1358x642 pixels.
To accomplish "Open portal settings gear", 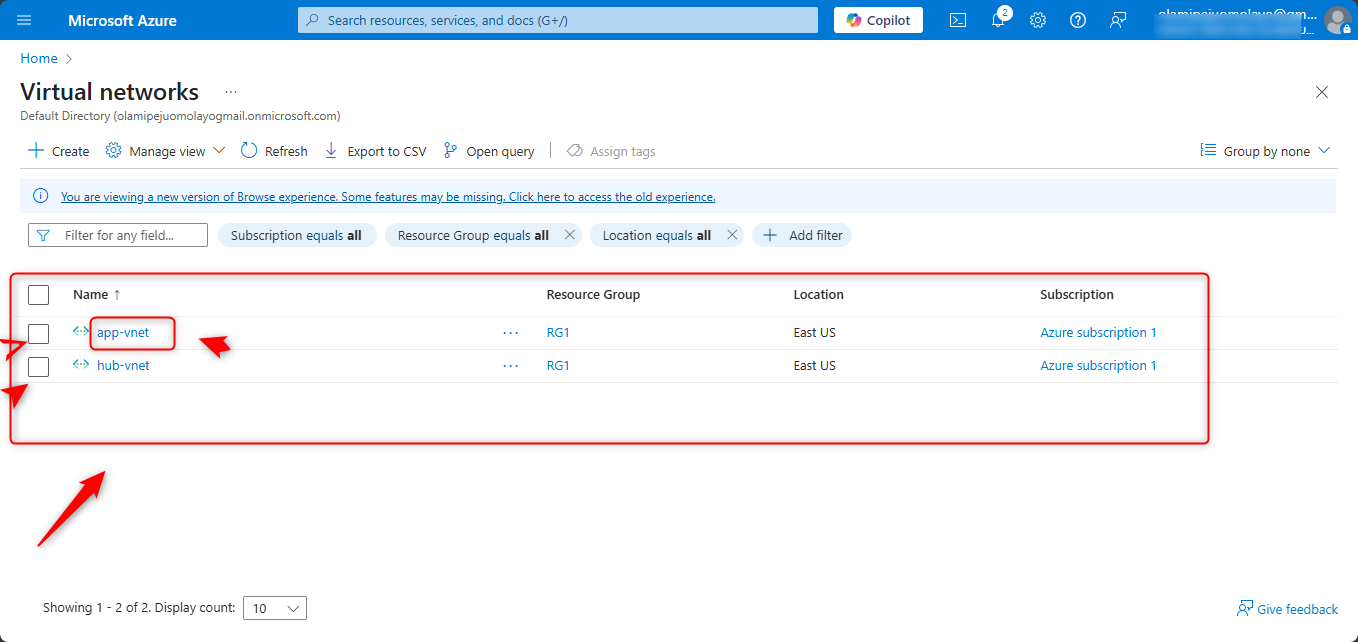I will (1038, 20).
